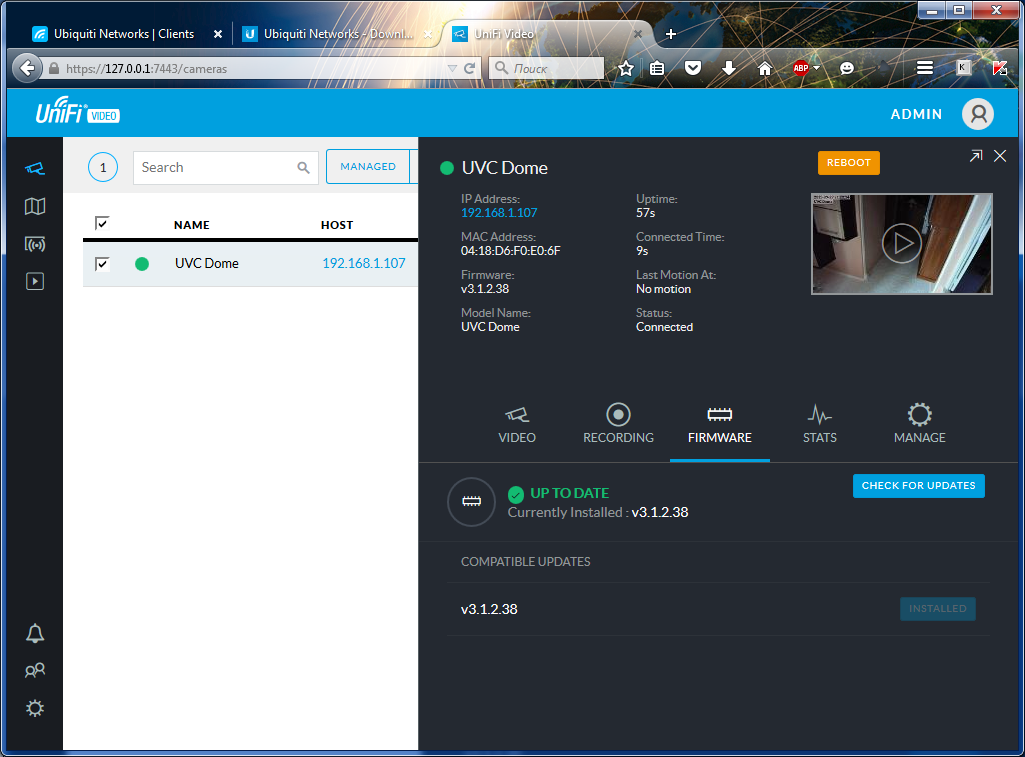Open Live View sidebar icon
Image resolution: width=1025 pixels, height=757 pixels.
(x=35, y=244)
